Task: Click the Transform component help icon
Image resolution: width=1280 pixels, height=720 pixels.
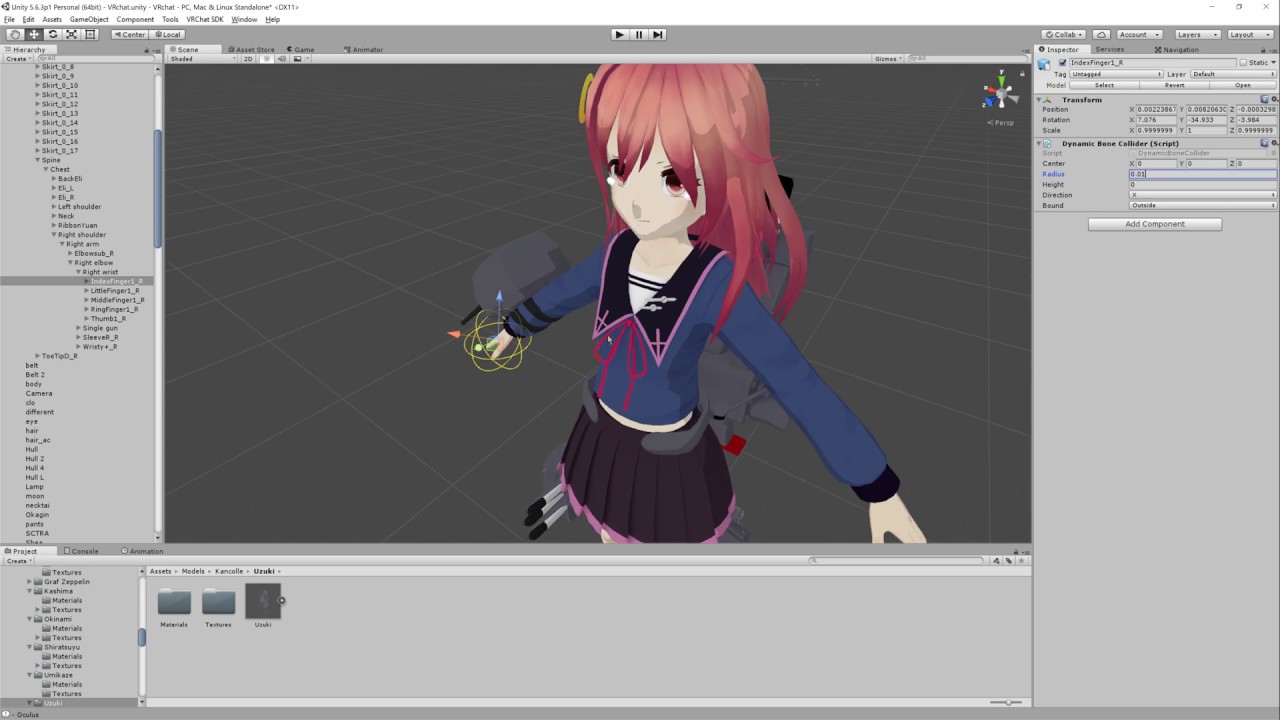Action: click(x=1264, y=100)
